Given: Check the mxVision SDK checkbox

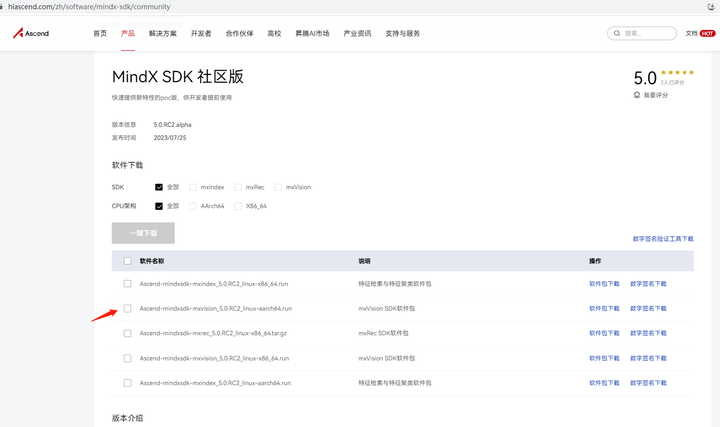Looking at the screenshot, I should (x=278, y=187).
